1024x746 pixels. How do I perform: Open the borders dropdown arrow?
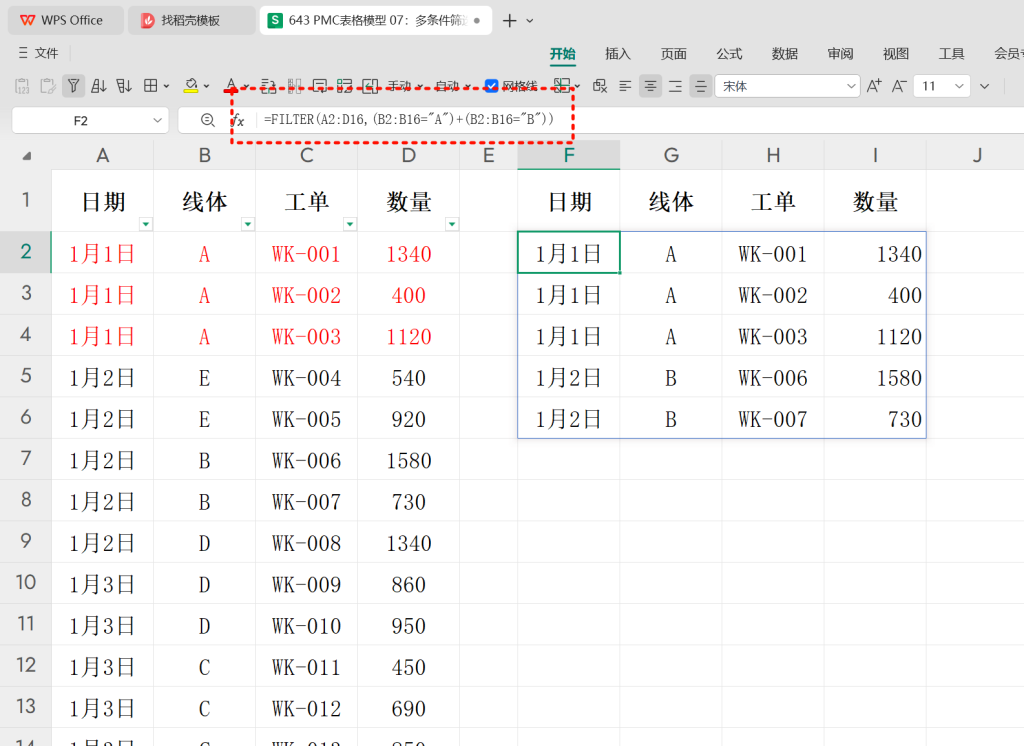click(167, 86)
